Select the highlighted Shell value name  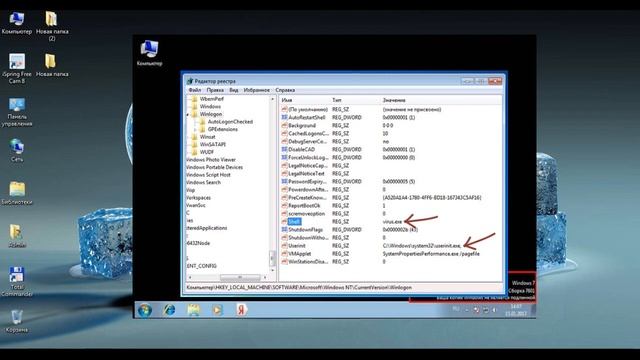tap(294, 222)
